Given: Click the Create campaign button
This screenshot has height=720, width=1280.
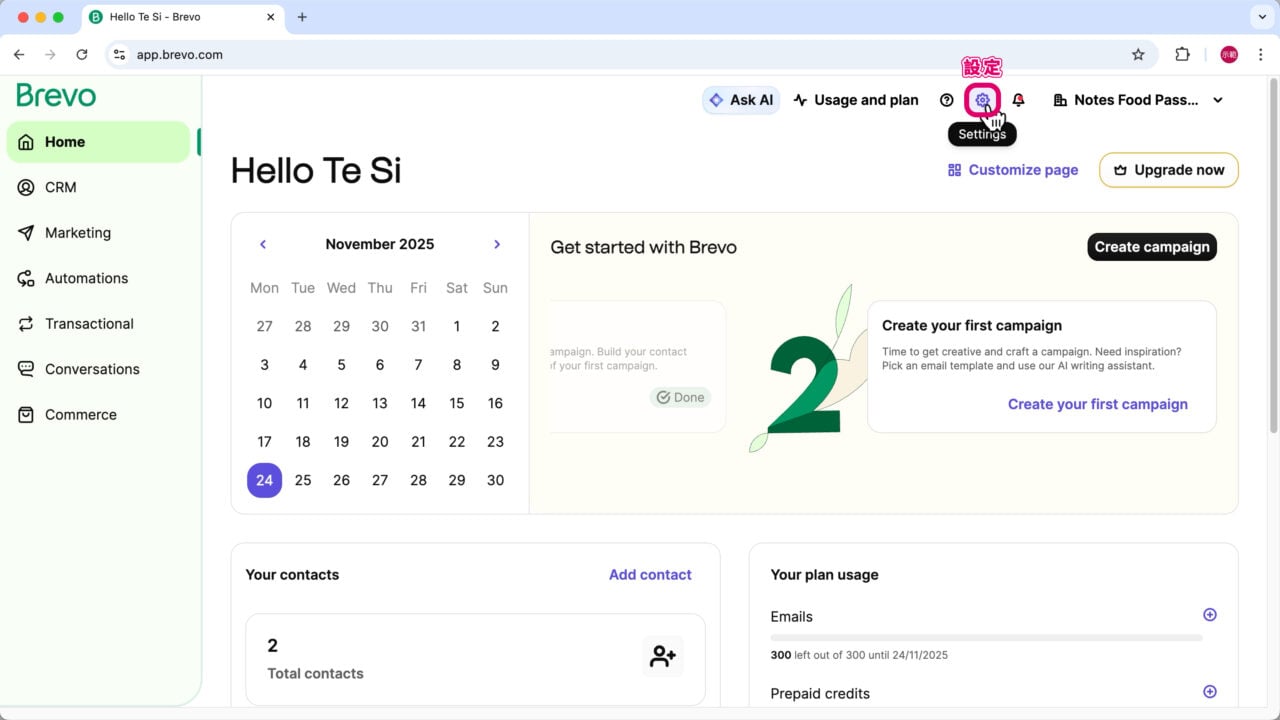Looking at the screenshot, I should click(1151, 247).
